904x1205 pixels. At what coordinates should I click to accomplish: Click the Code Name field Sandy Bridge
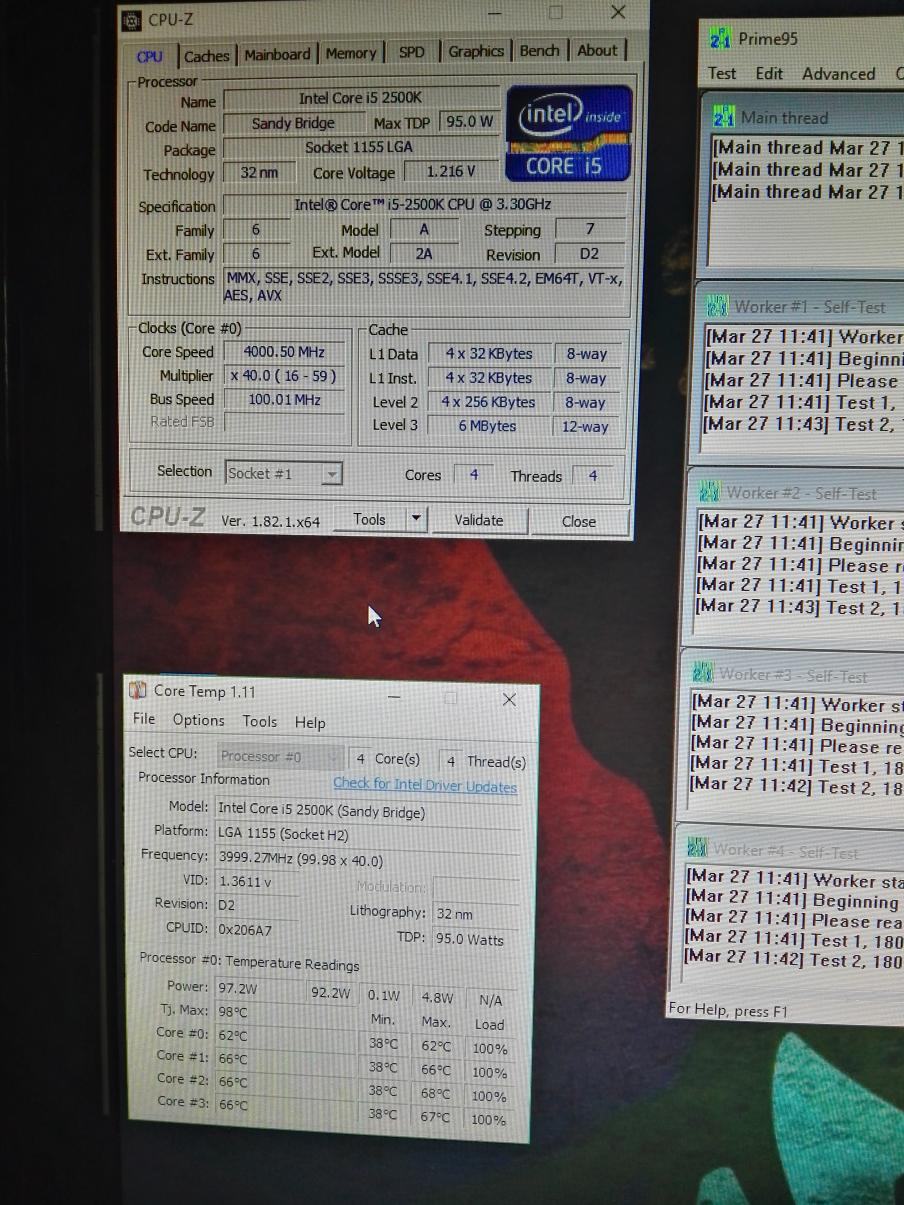pos(293,123)
